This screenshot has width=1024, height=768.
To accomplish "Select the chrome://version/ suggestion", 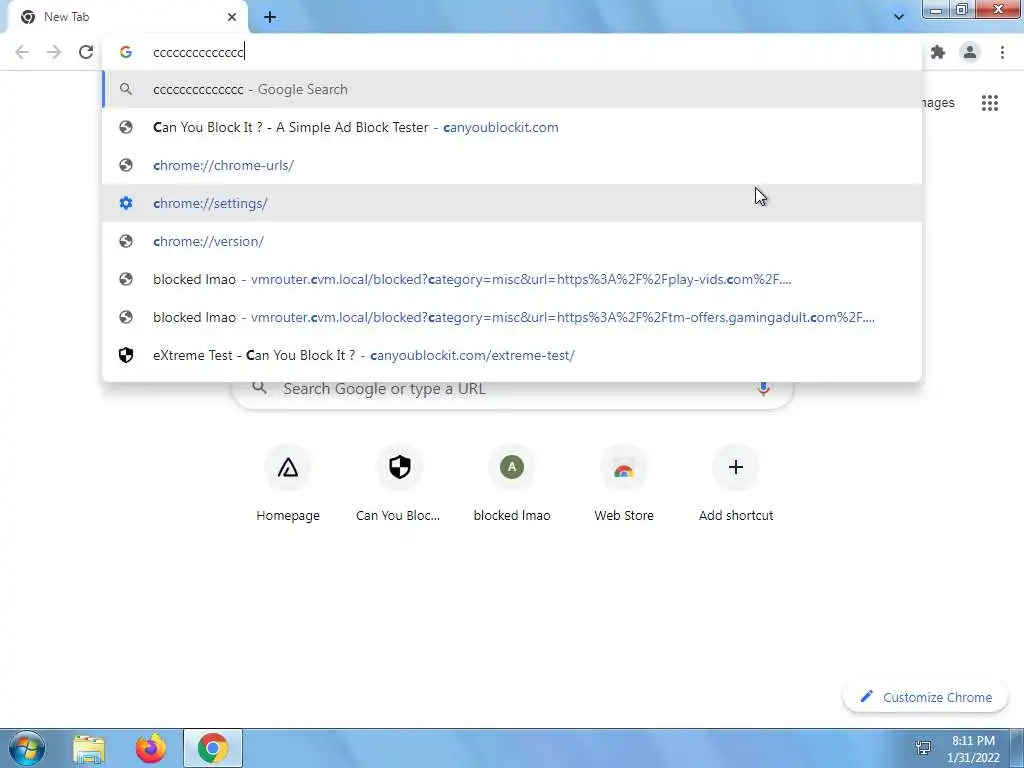I will pyautogui.click(x=512, y=241).
